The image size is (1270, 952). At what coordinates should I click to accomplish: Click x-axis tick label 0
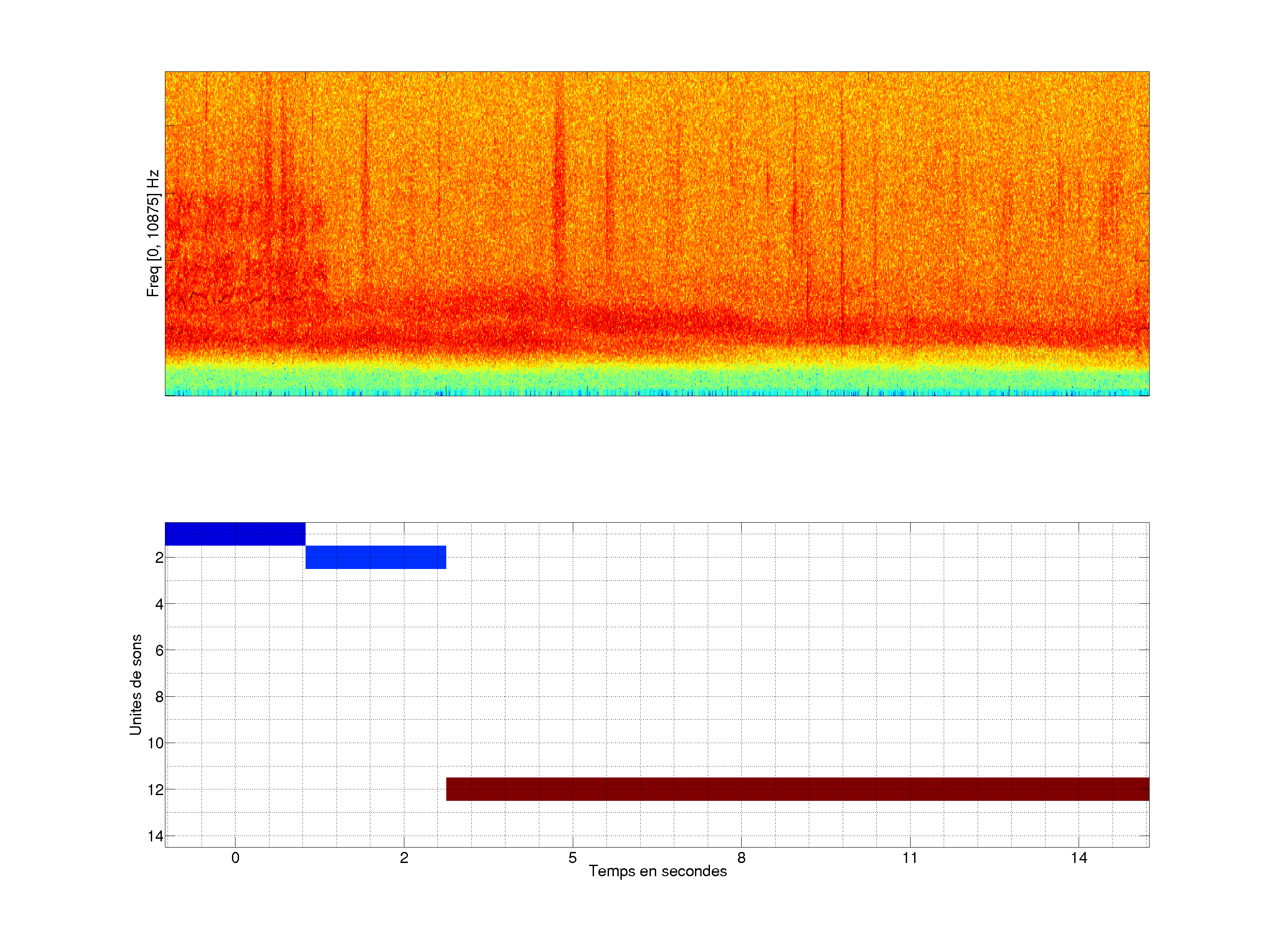pyautogui.click(x=235, y=858)
